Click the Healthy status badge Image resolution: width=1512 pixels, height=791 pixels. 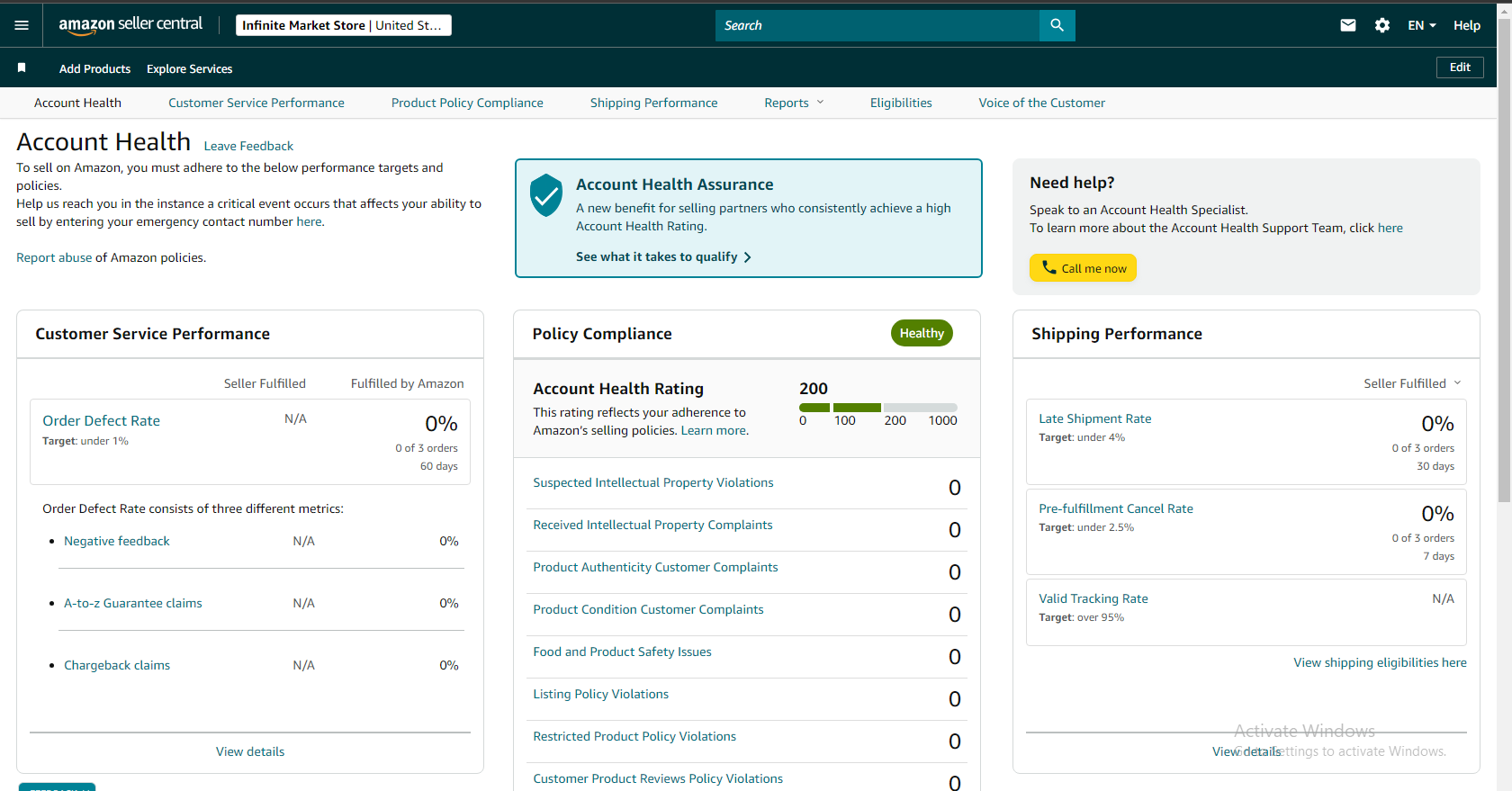click(922, 333)
